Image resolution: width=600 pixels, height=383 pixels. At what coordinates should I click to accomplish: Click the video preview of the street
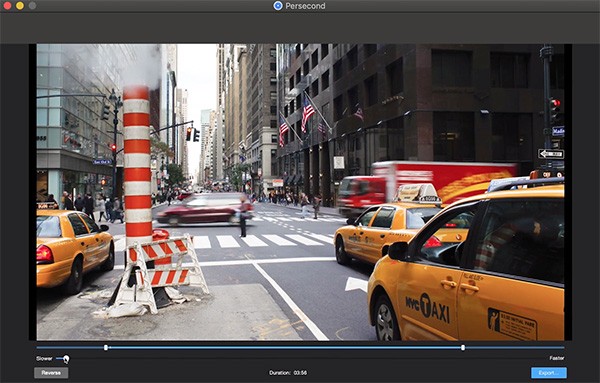click(300, 192)
